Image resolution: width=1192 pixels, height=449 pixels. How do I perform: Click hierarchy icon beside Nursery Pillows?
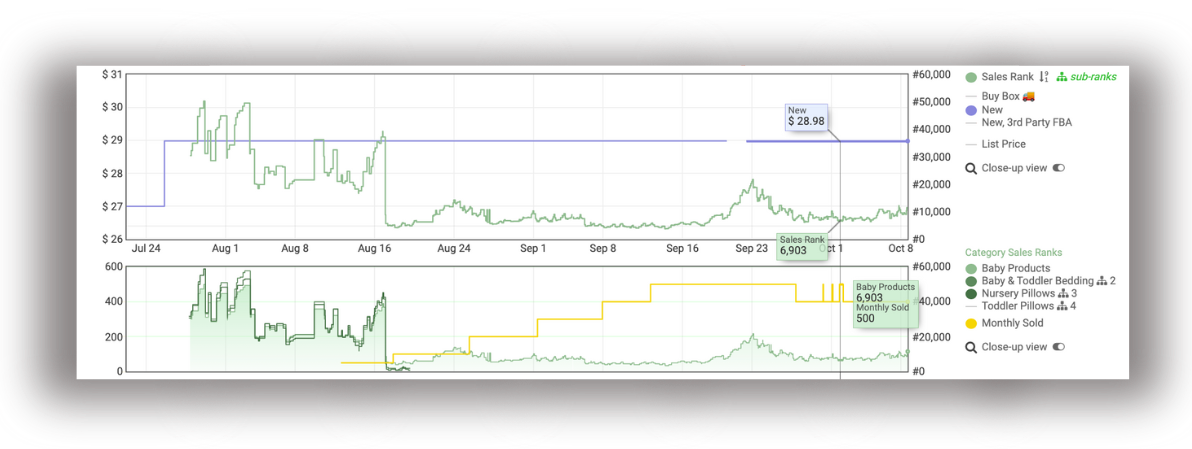coord(1063,293)
